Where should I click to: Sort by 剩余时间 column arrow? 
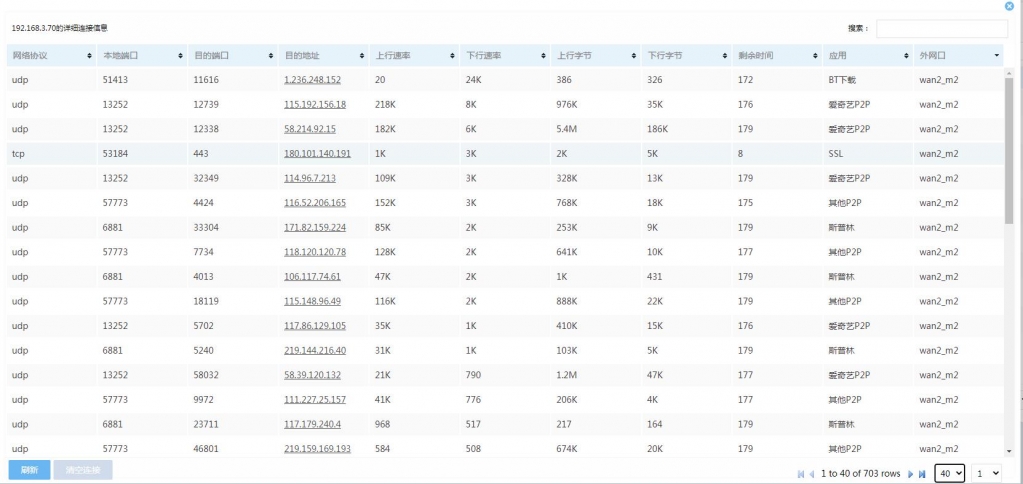pyautogui.click(x=815, y=56)
